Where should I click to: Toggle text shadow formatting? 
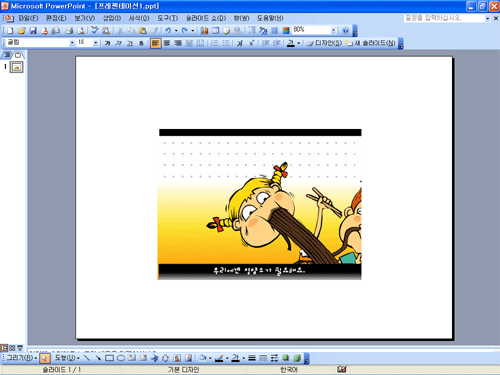pos(141,43)
